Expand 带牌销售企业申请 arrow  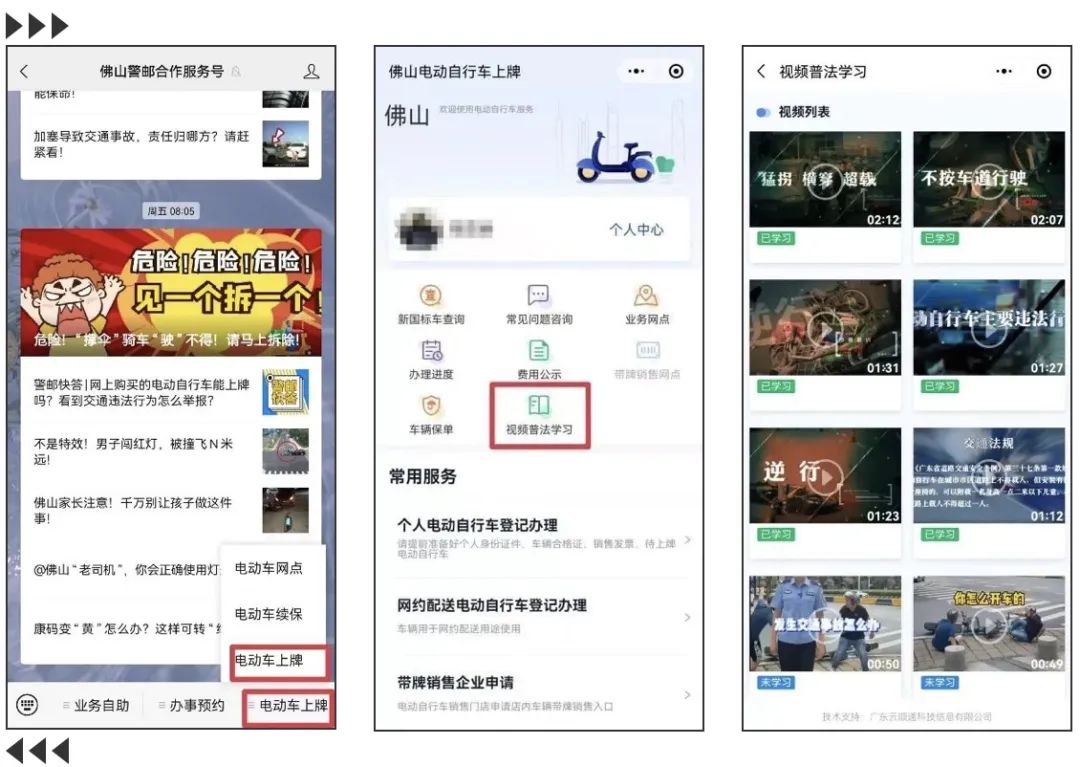pyautogui.click(x=687, y=694)
